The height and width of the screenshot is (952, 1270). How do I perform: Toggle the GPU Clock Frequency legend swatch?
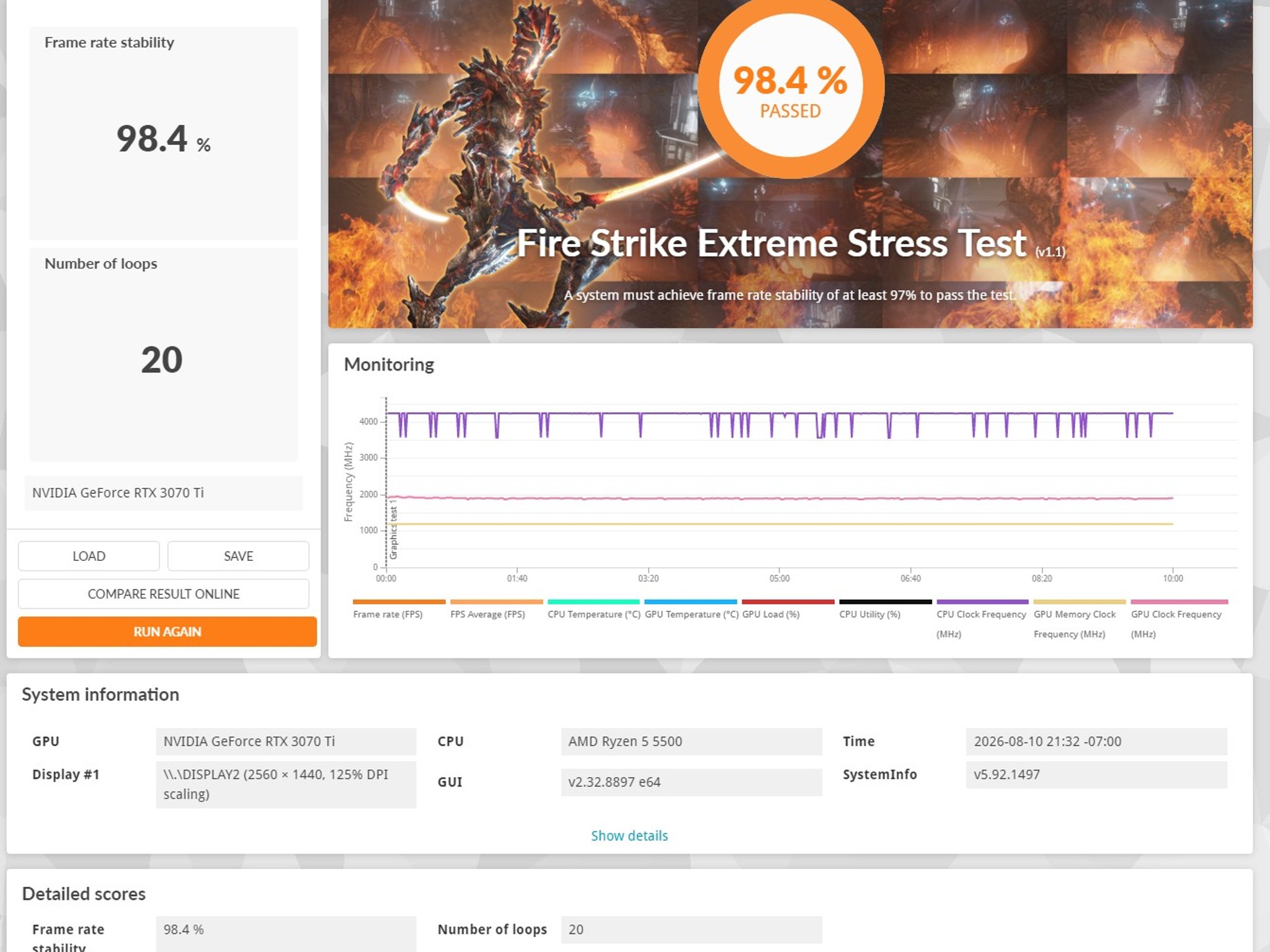[1179, 602]
